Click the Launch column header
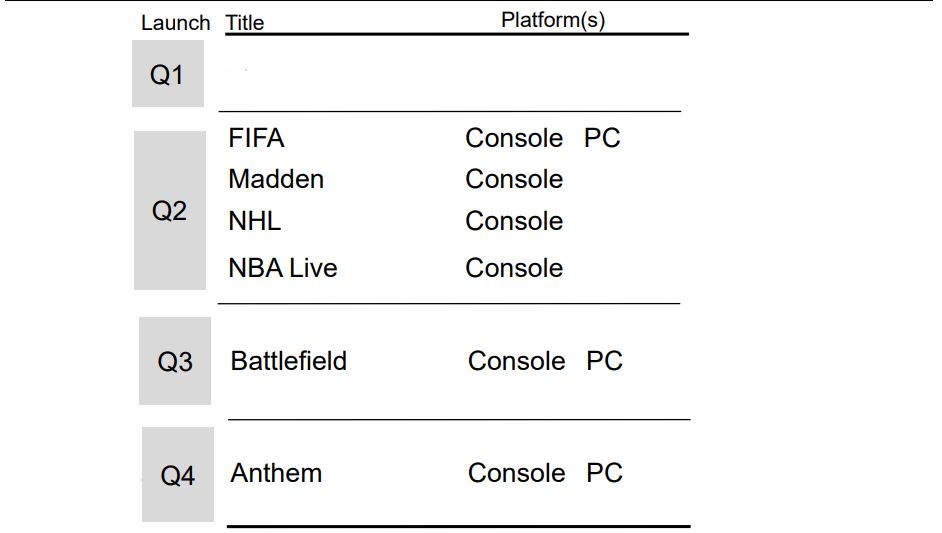 tap(175, 23)
